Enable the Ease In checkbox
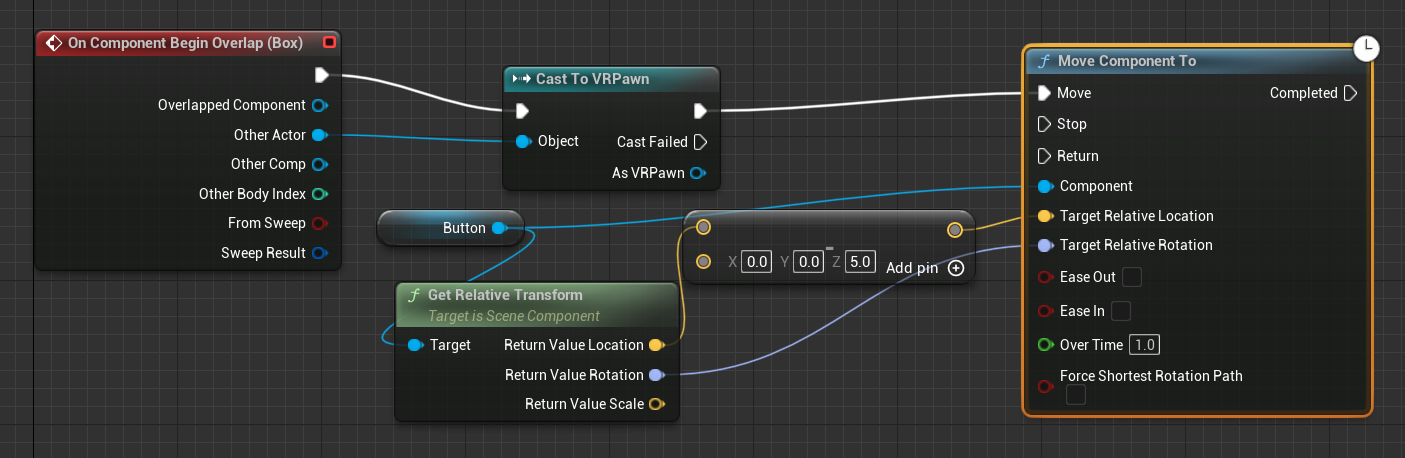1405x458 pixels. (x=1121, y=311)
